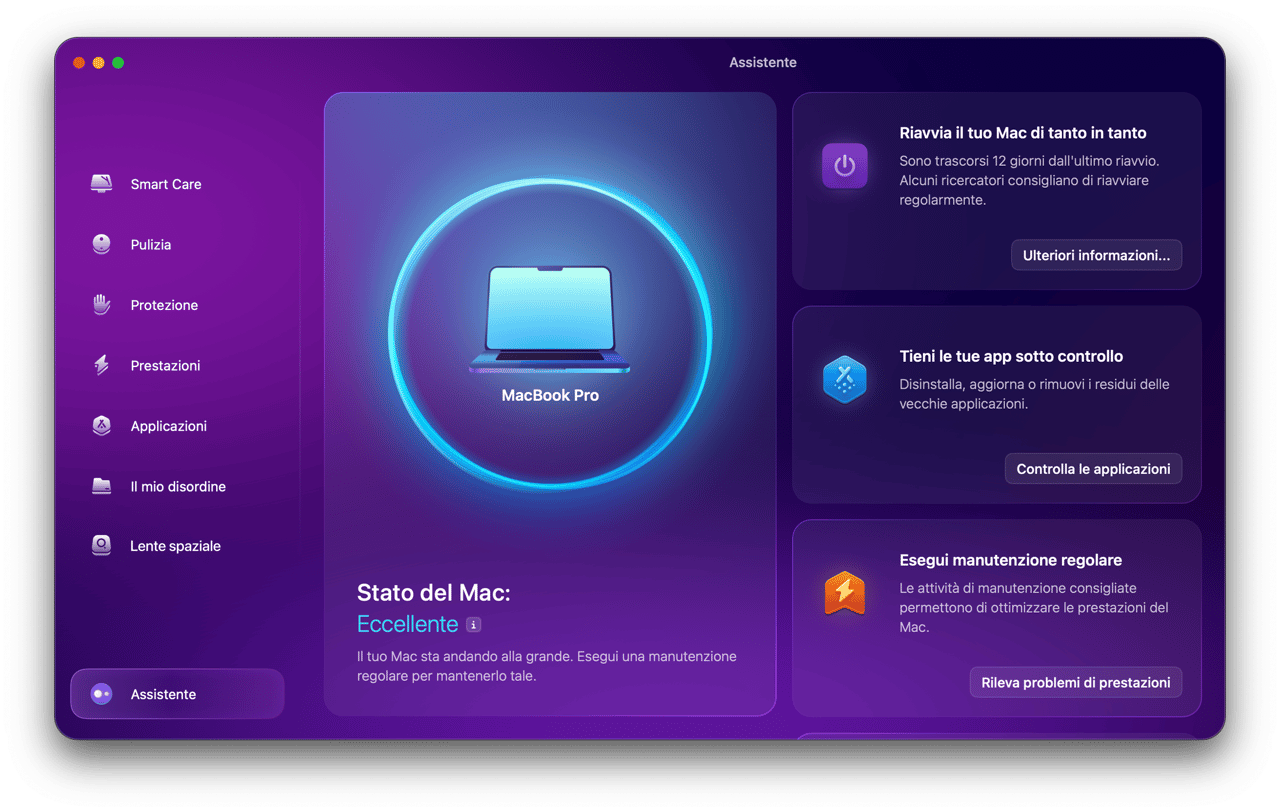Image resolution: width=1280 pixels, height=812 pixels.
Task: Select the Assistente sidebar button
Action: tap(177, 694)
